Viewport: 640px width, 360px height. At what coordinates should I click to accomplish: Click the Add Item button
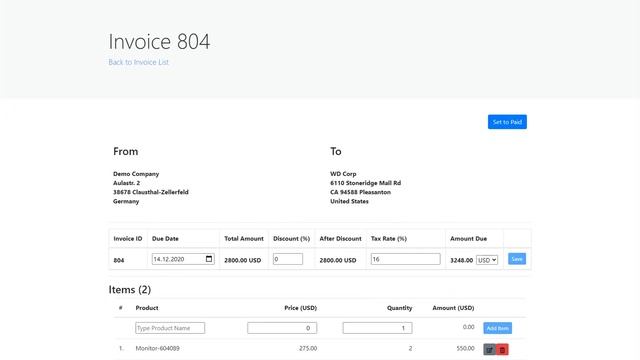pos(498,328)
